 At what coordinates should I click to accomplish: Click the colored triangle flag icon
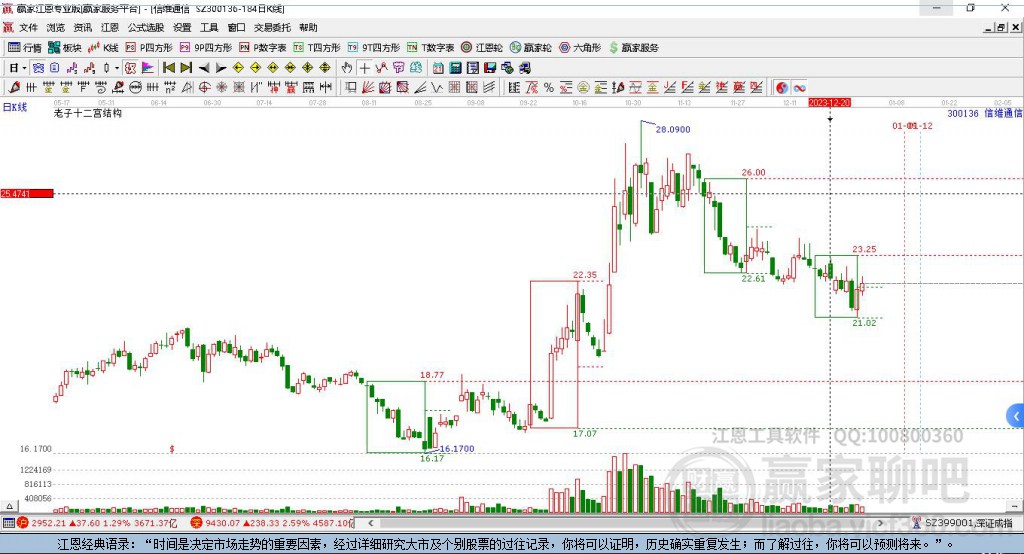tap(148, 68)
